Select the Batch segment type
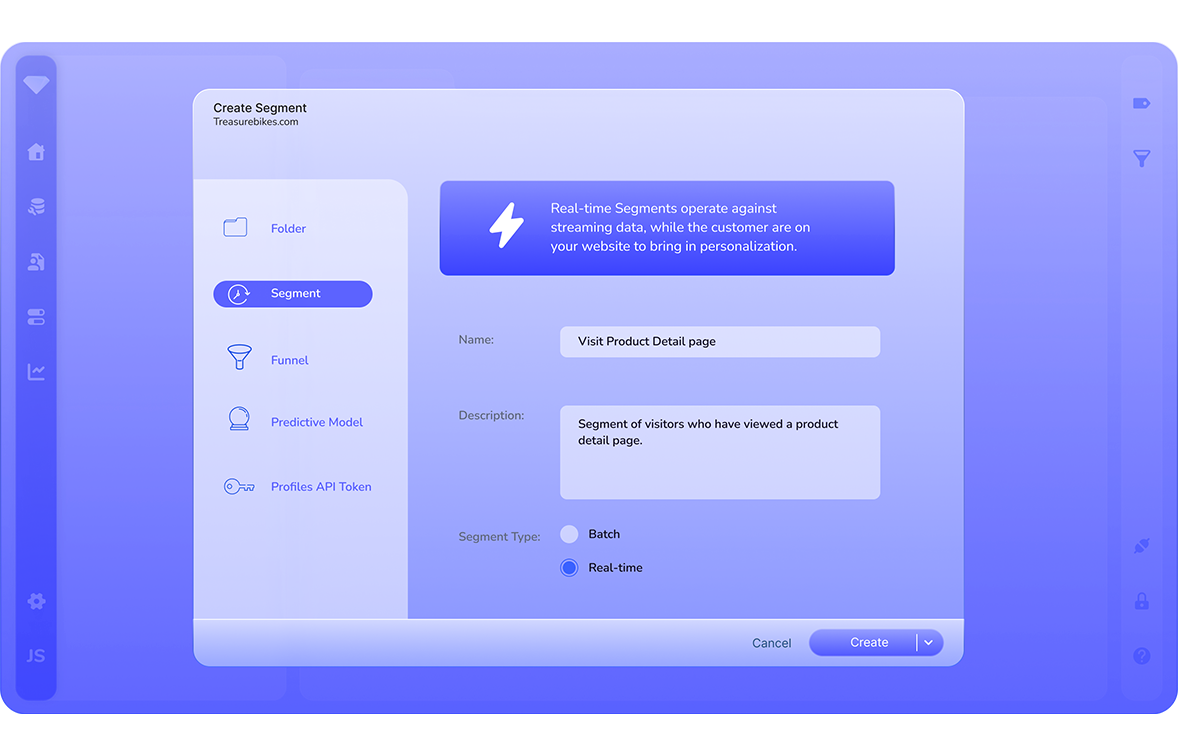This screenshot has width=1178, height=756. [x=569, y=534]
